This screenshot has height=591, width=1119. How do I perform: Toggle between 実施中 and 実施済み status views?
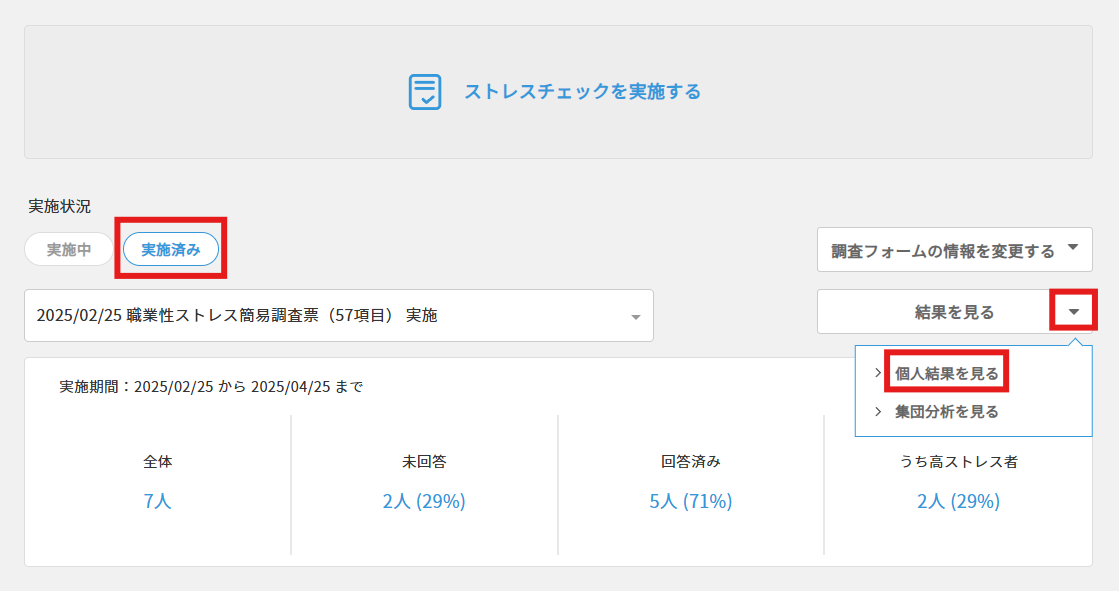(67, 249)
